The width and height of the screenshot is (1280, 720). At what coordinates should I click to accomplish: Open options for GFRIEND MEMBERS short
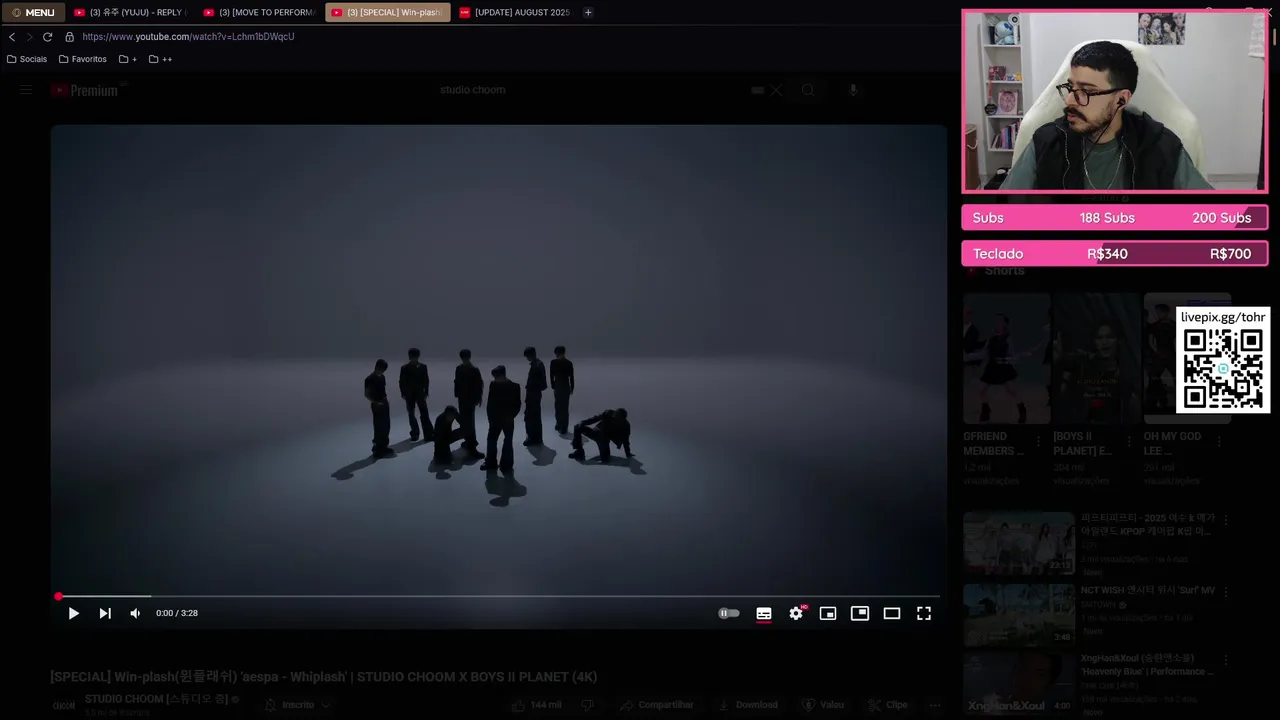[x=1038, y=441]
